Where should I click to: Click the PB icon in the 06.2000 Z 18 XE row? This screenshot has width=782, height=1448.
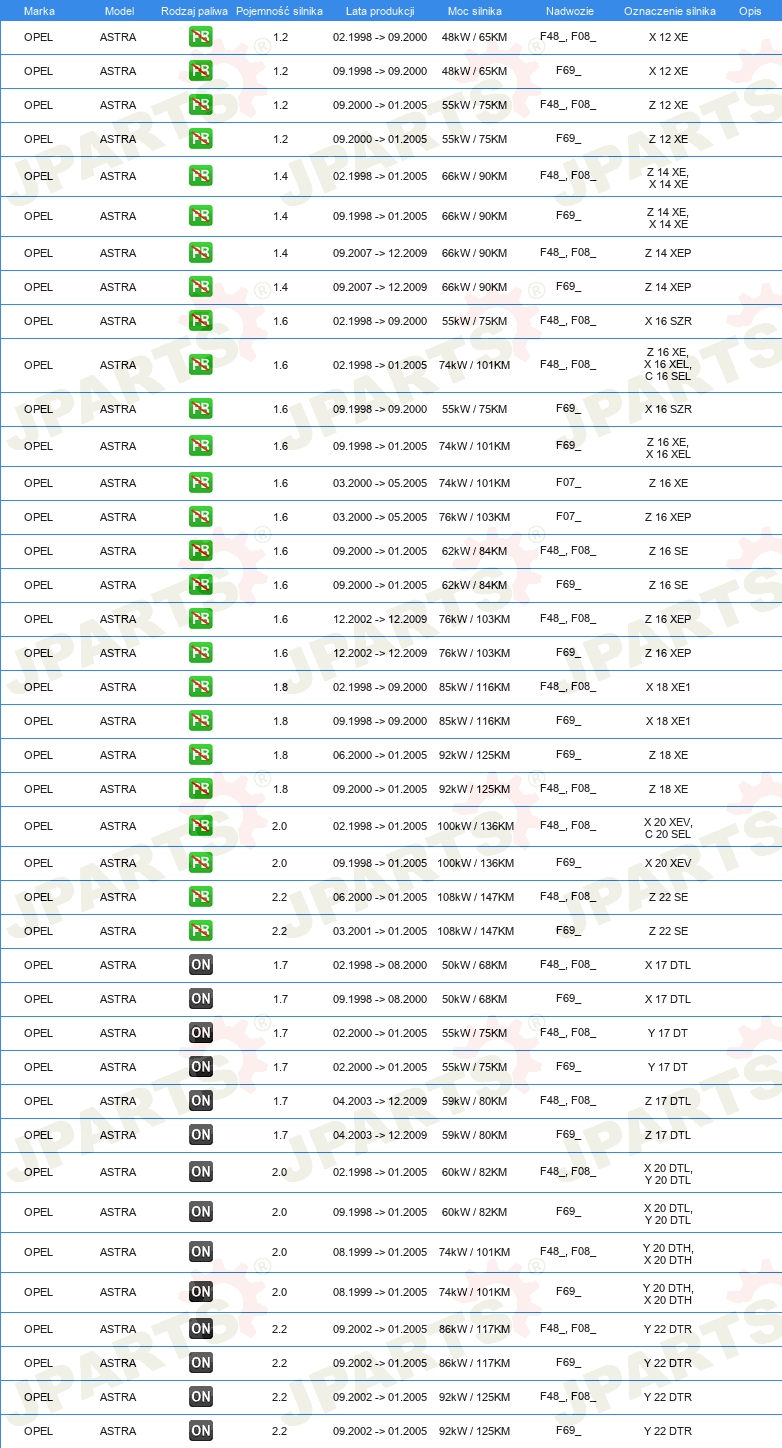tap(201, 755)
